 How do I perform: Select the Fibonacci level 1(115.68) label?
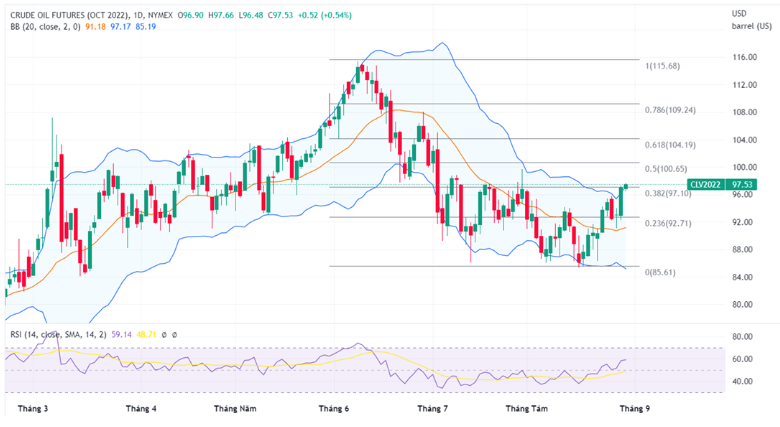662,66
